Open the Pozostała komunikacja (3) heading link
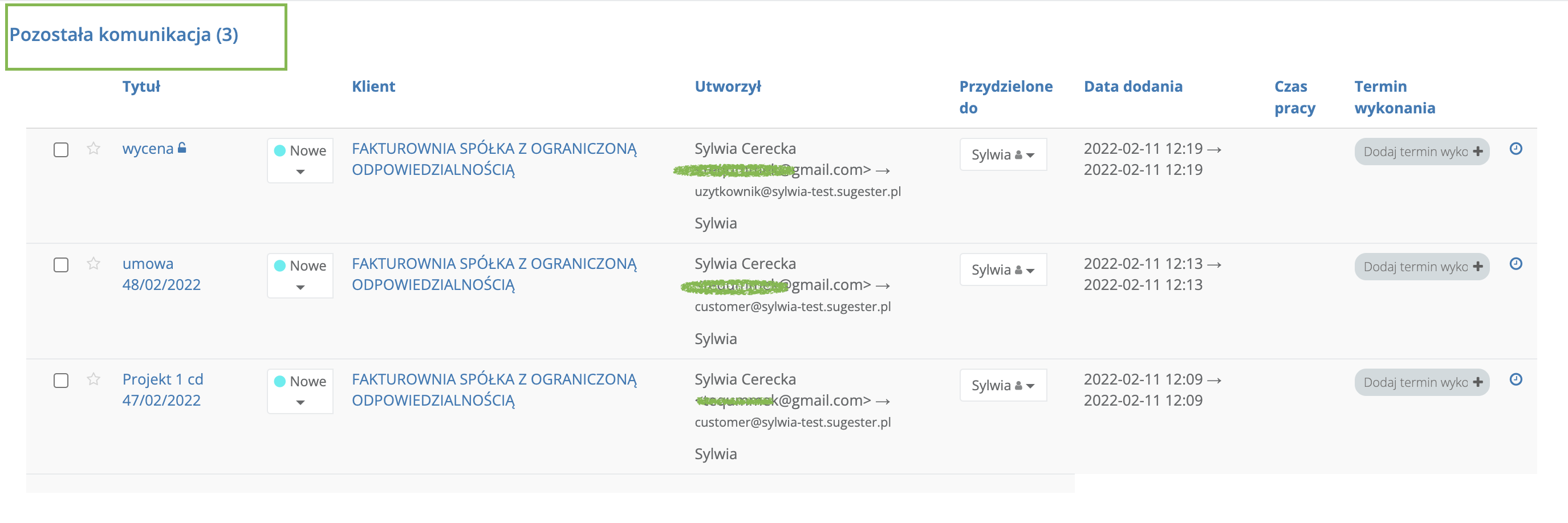 (x=124, y=35)
